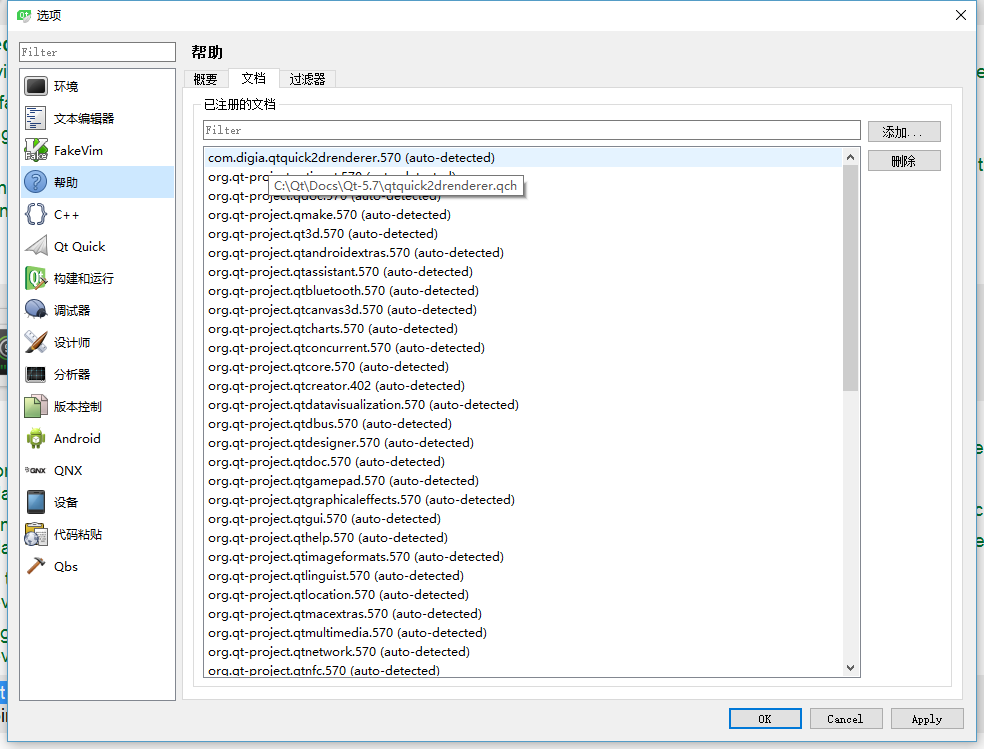Click the Apply button
Viewport: 984px width, 749px height.
(927, 719)
